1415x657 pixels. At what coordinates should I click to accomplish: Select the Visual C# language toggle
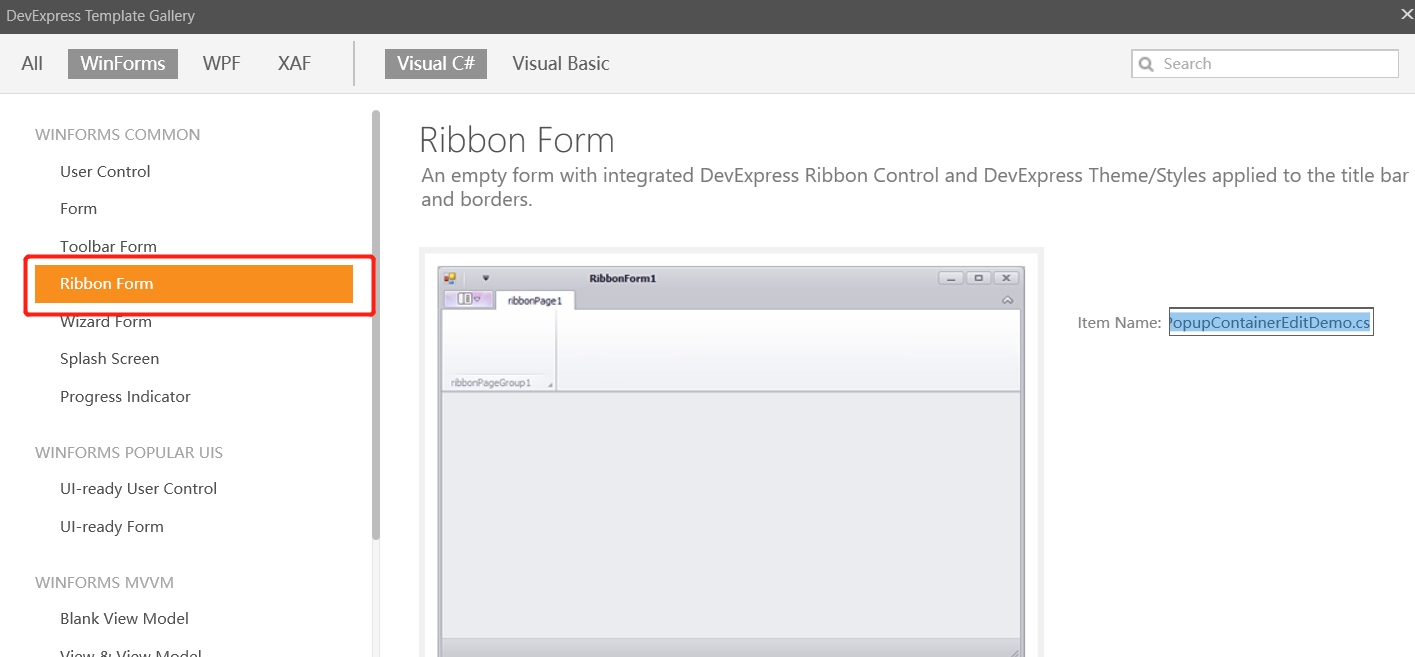(436, 63)
